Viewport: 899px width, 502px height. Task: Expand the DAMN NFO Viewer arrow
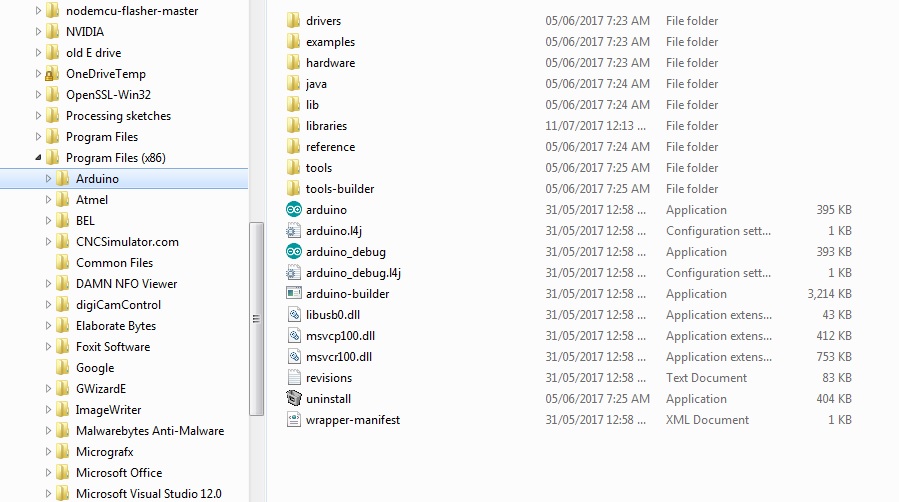(x=48, y=284)
